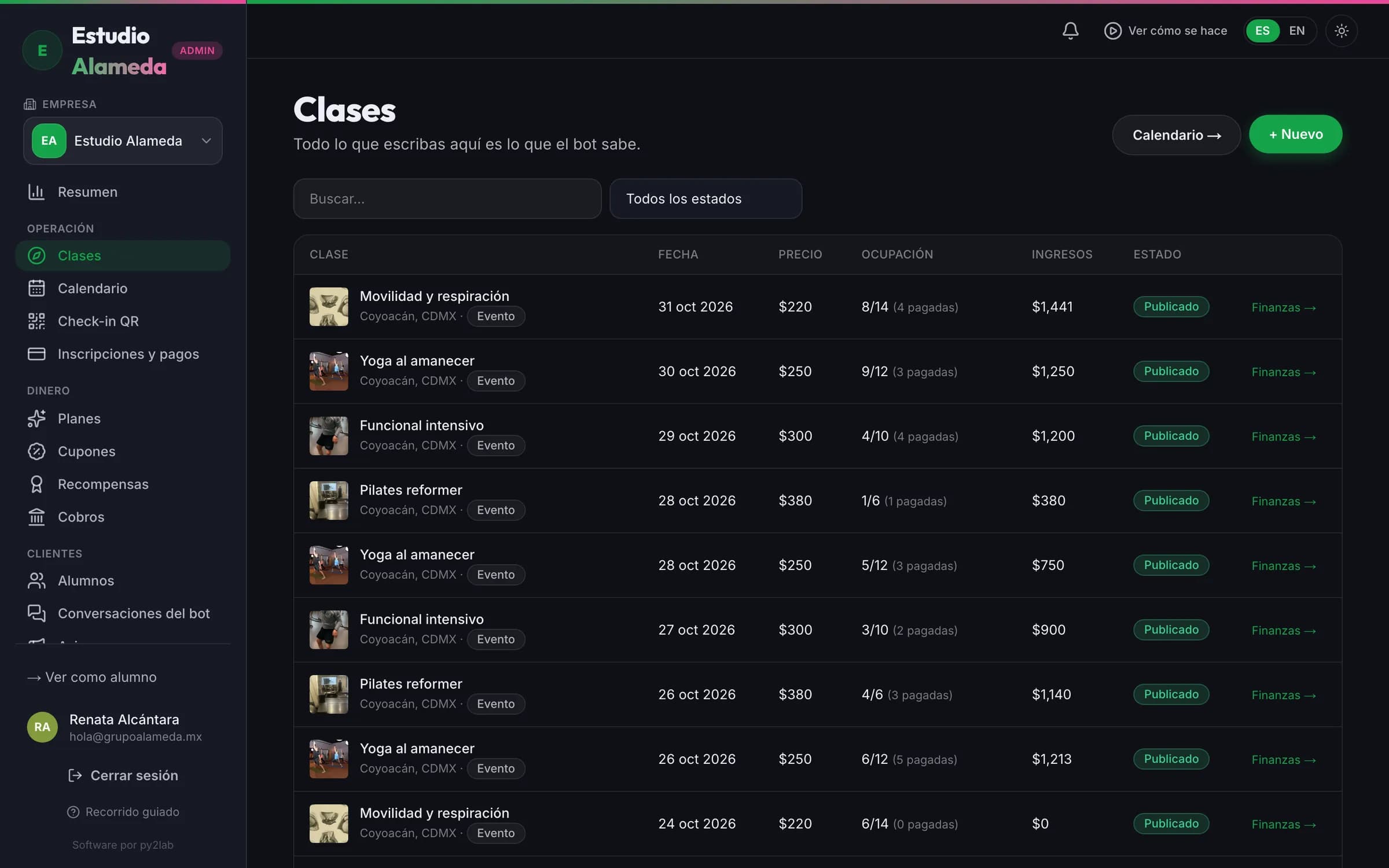Open the notifications bell
Screen dimensions: 1389x868
tap(1070, 31)
